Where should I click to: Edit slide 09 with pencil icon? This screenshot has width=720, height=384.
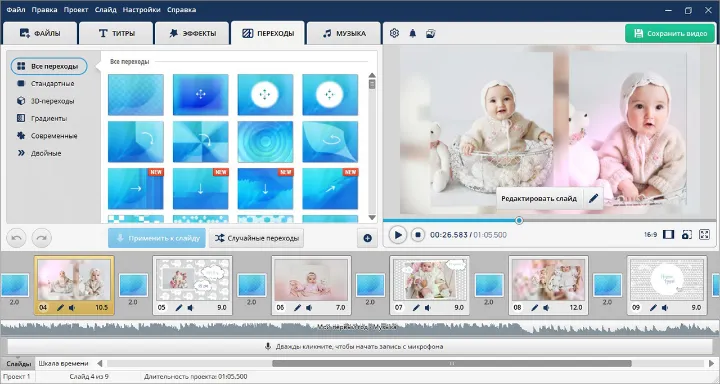(653, 307)
